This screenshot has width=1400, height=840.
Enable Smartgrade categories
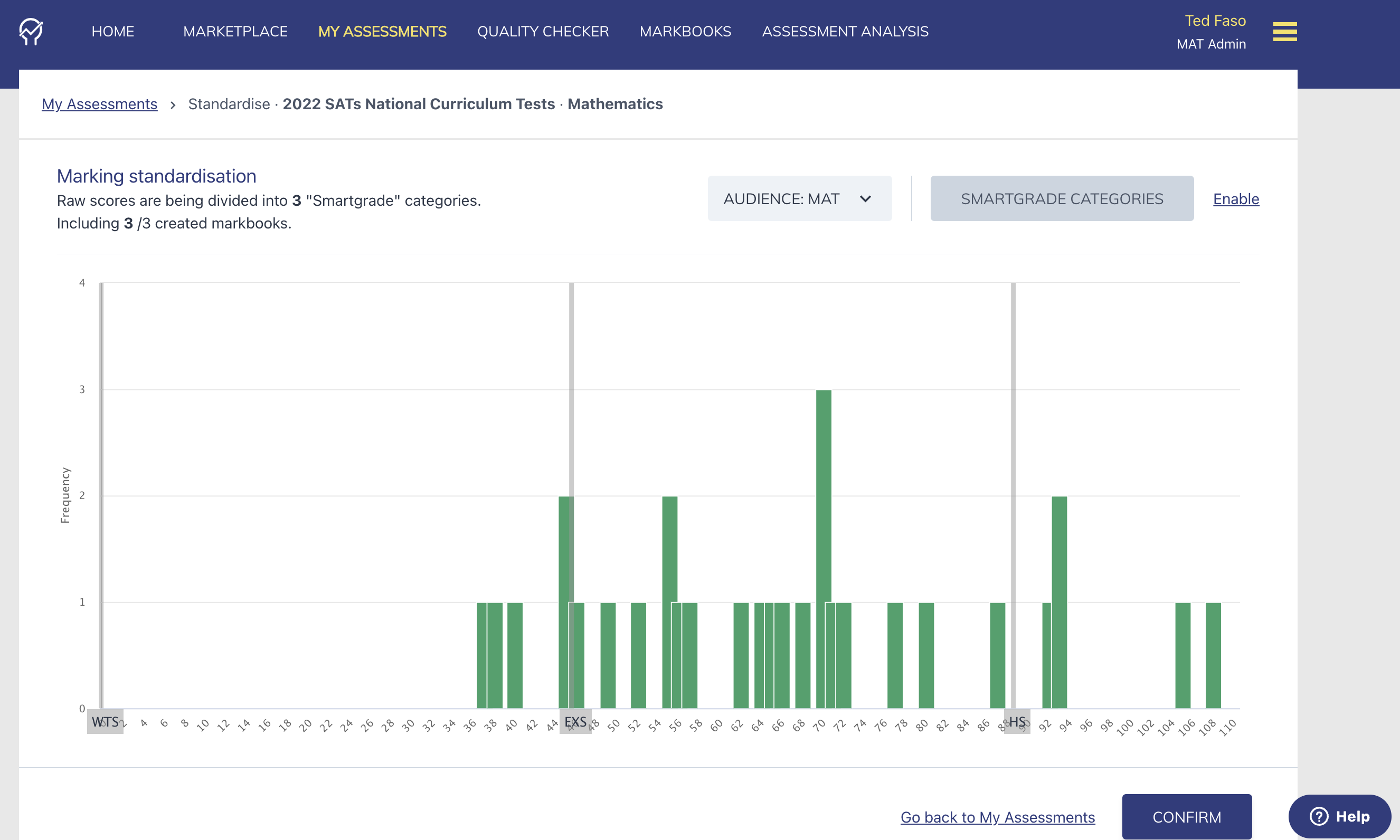click(1236, 199)
